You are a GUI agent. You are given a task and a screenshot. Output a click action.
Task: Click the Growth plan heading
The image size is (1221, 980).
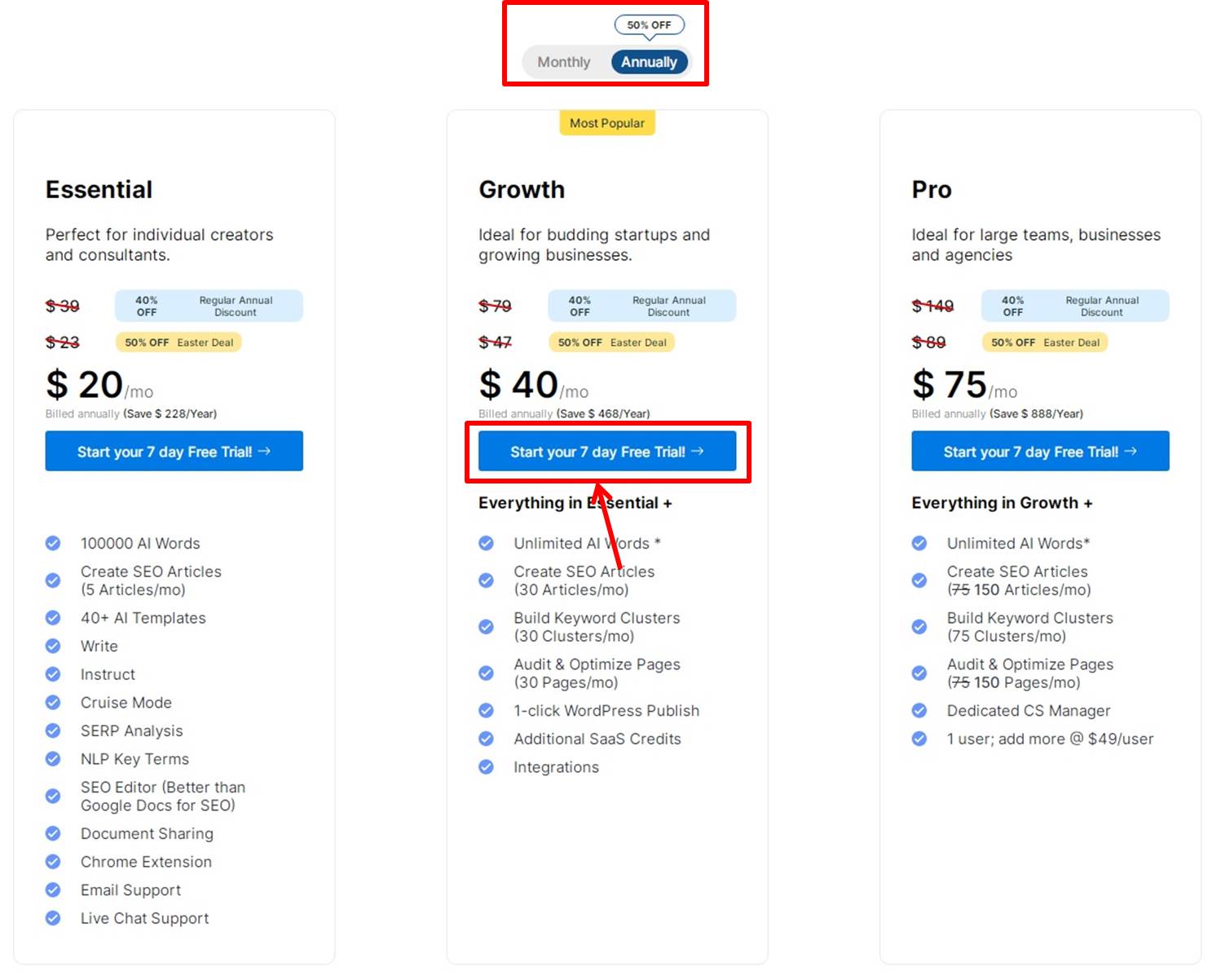click(x=522, y=189)
